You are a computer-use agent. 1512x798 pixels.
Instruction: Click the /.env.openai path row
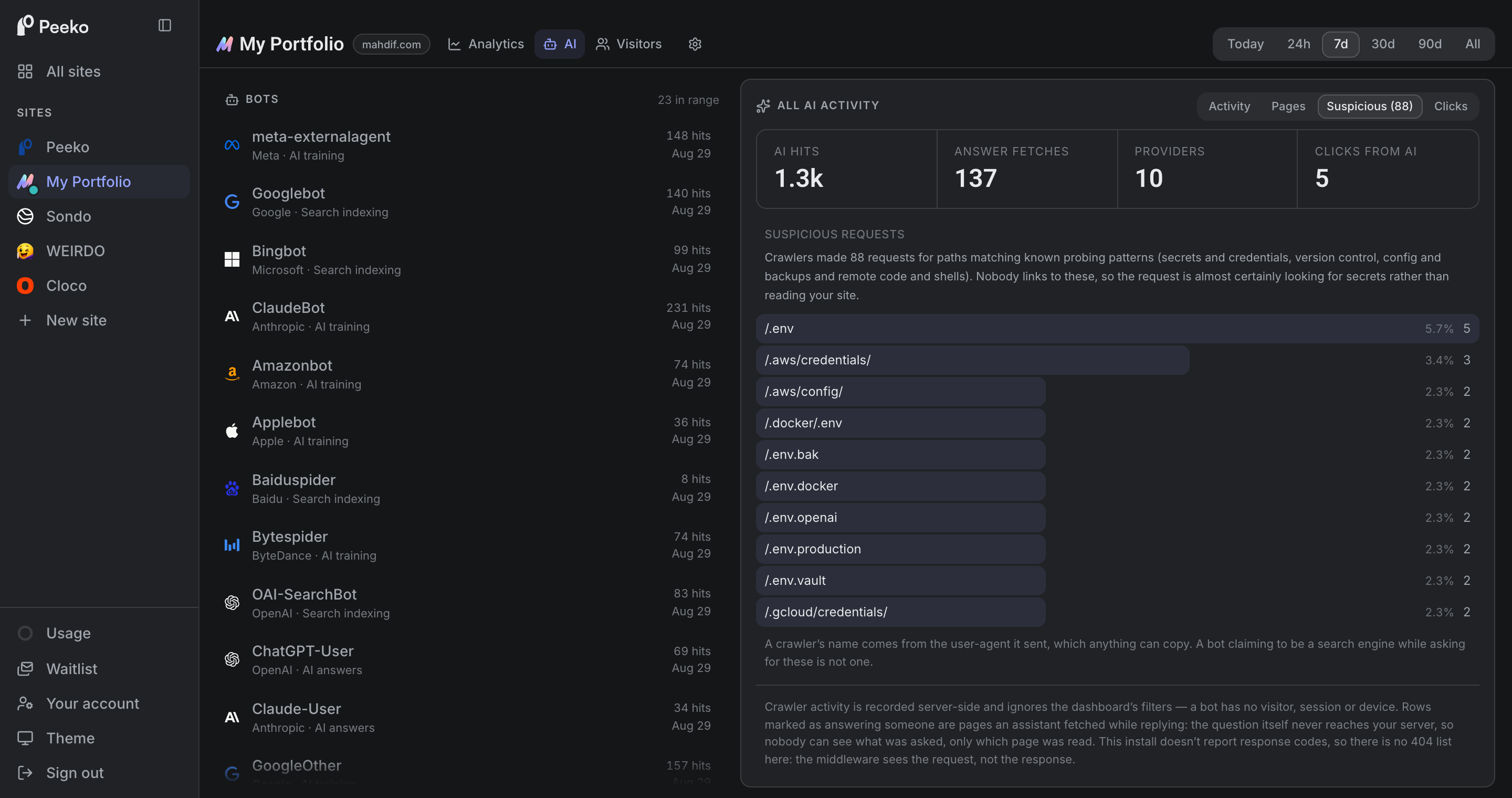pyautogui.click(x=1117, y=518)
